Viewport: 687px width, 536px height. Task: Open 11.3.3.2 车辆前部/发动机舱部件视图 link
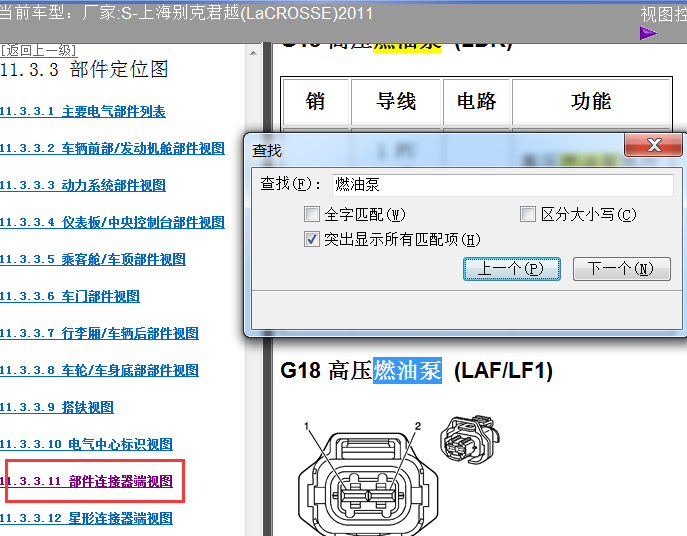(x=112, y=148)
